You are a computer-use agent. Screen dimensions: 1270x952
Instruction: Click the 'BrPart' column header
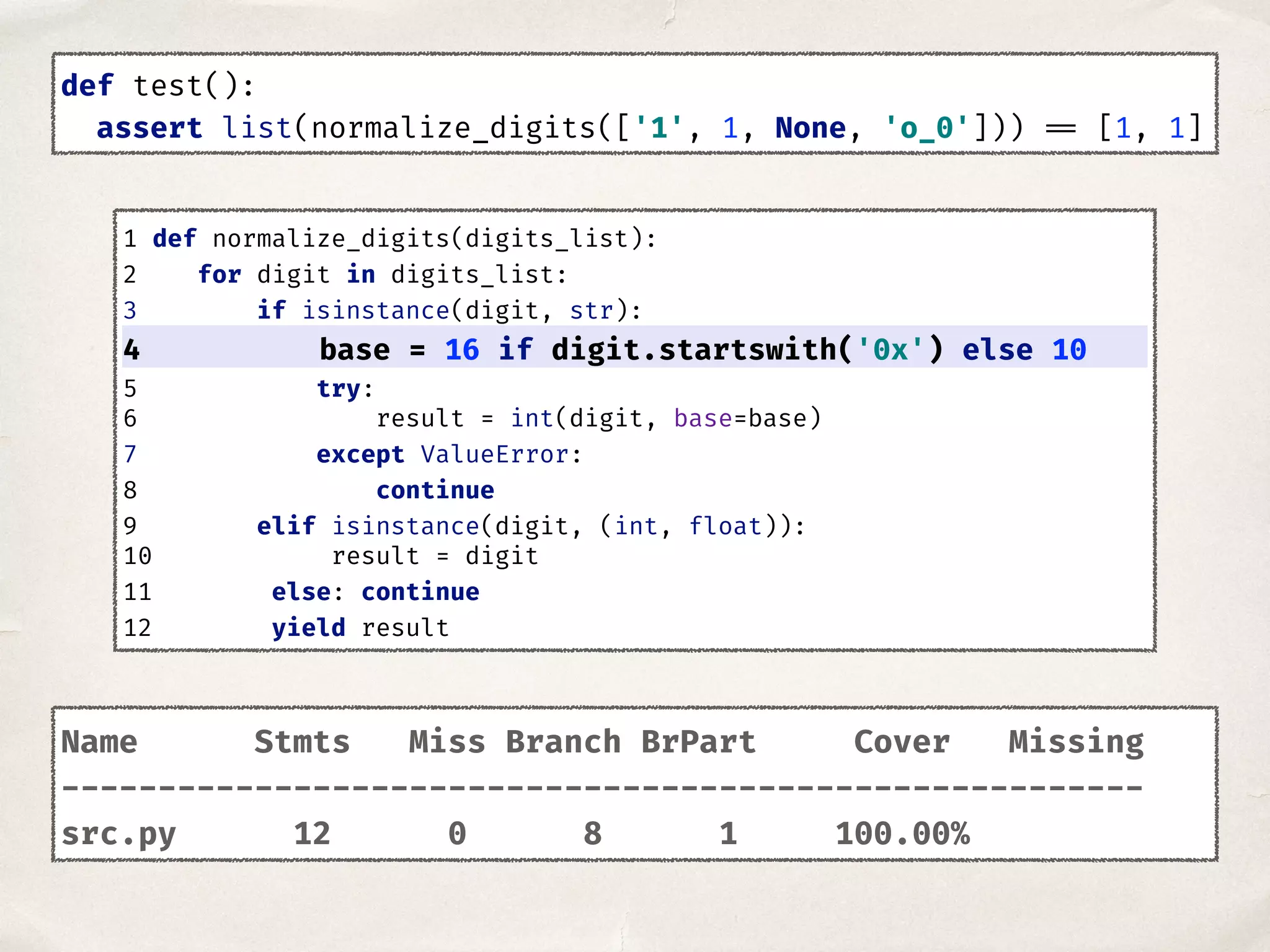tap(699, 742)
